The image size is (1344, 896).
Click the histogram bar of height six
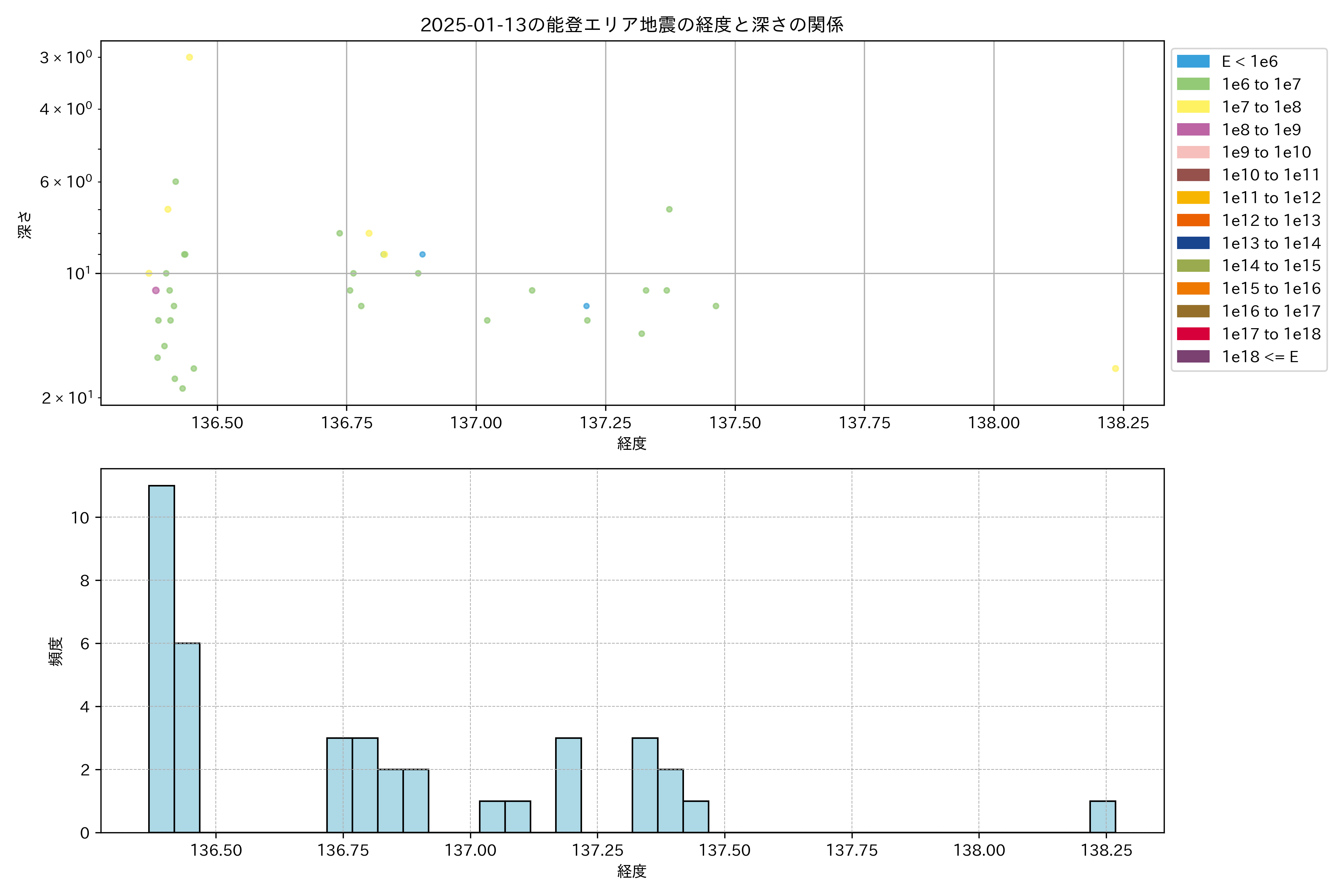click(187, 737)
